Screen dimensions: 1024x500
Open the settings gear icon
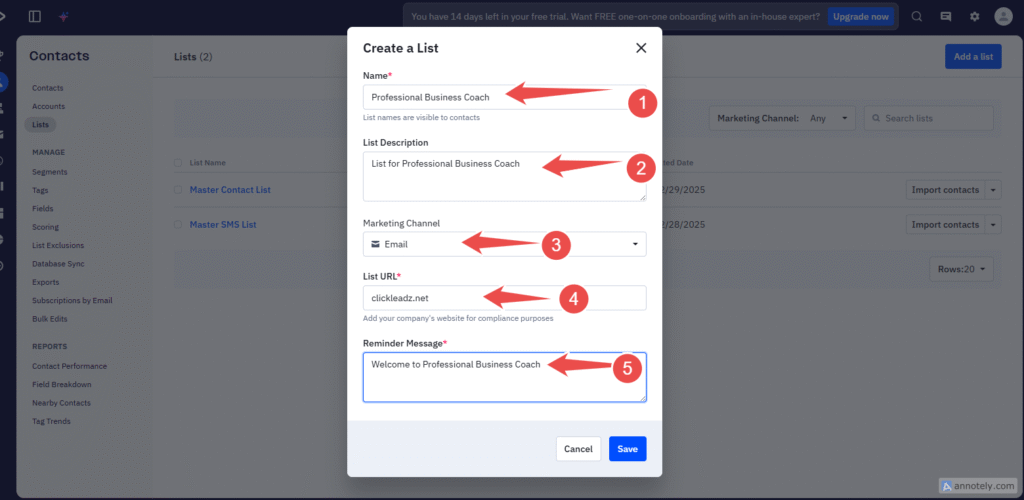(974, 16)
